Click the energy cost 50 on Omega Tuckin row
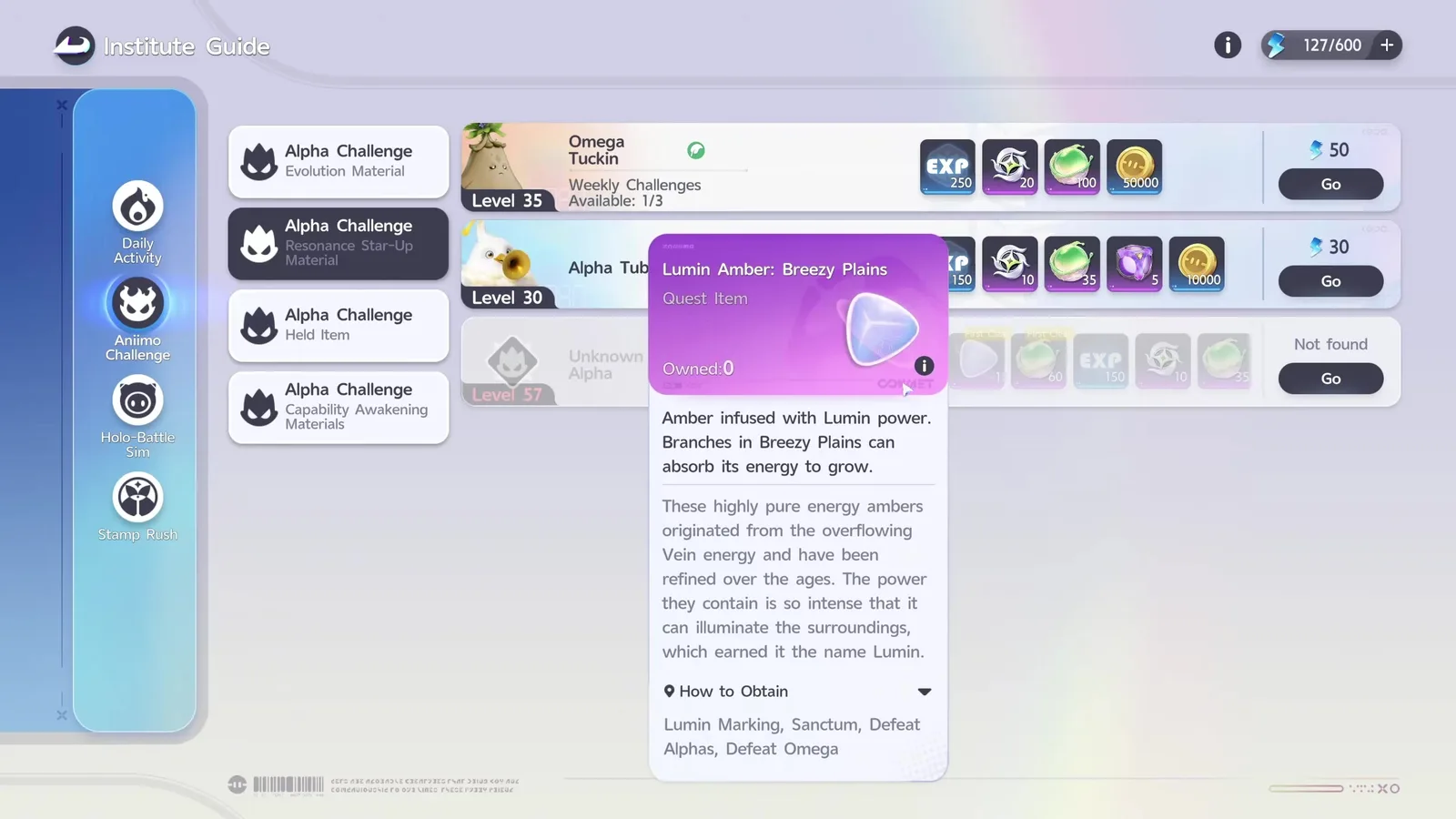 1330,150
